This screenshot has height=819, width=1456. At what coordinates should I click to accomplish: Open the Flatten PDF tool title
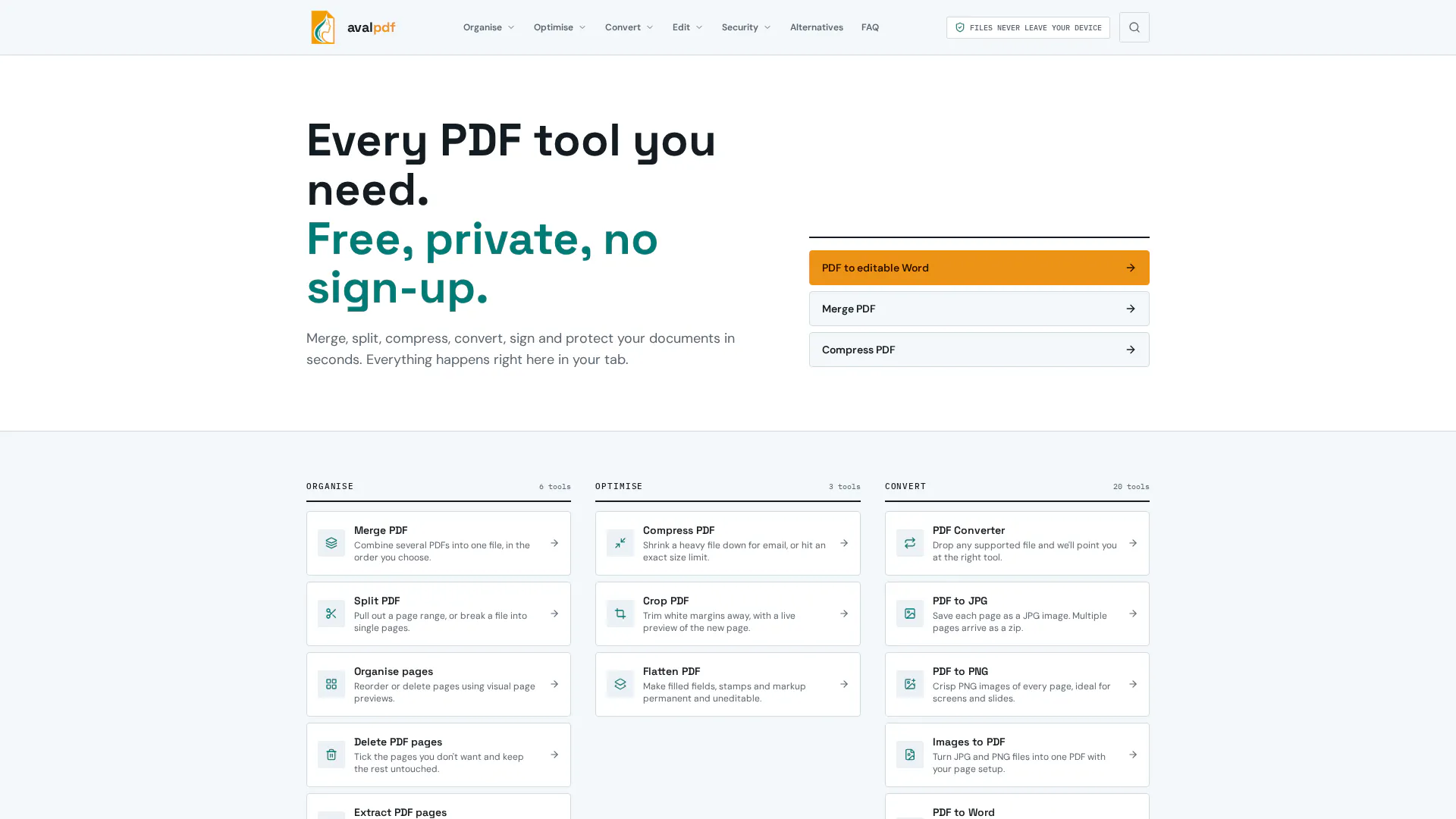click(x=671, y=671)
